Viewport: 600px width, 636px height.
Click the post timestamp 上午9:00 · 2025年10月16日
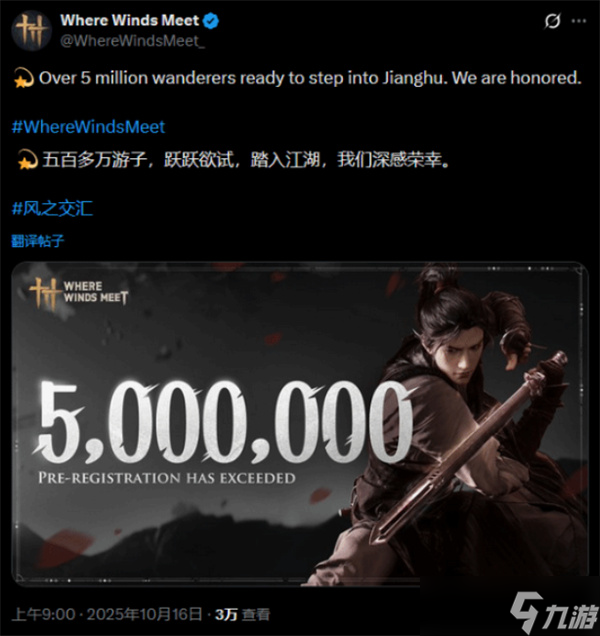(107, 614)
